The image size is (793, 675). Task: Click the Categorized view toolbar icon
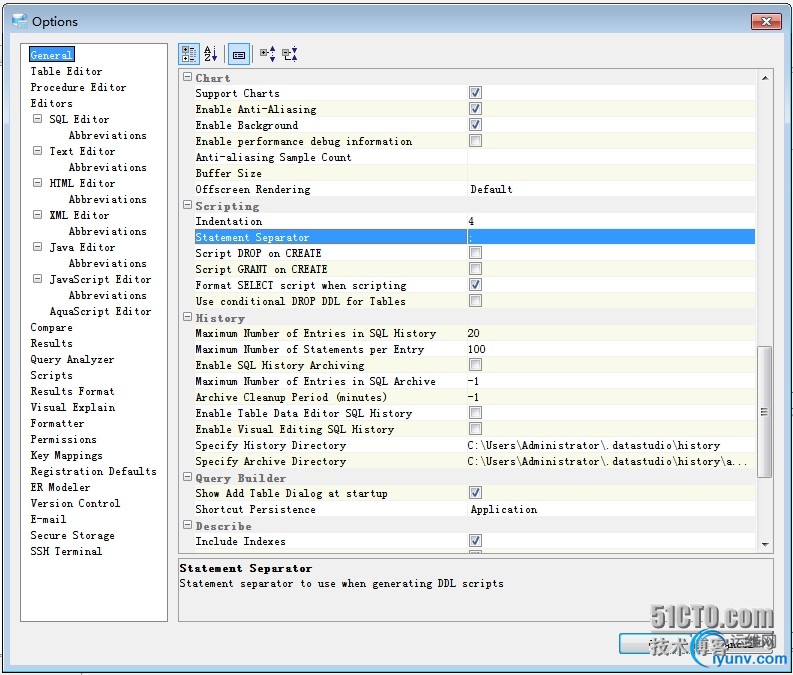(x=189, y=54)
